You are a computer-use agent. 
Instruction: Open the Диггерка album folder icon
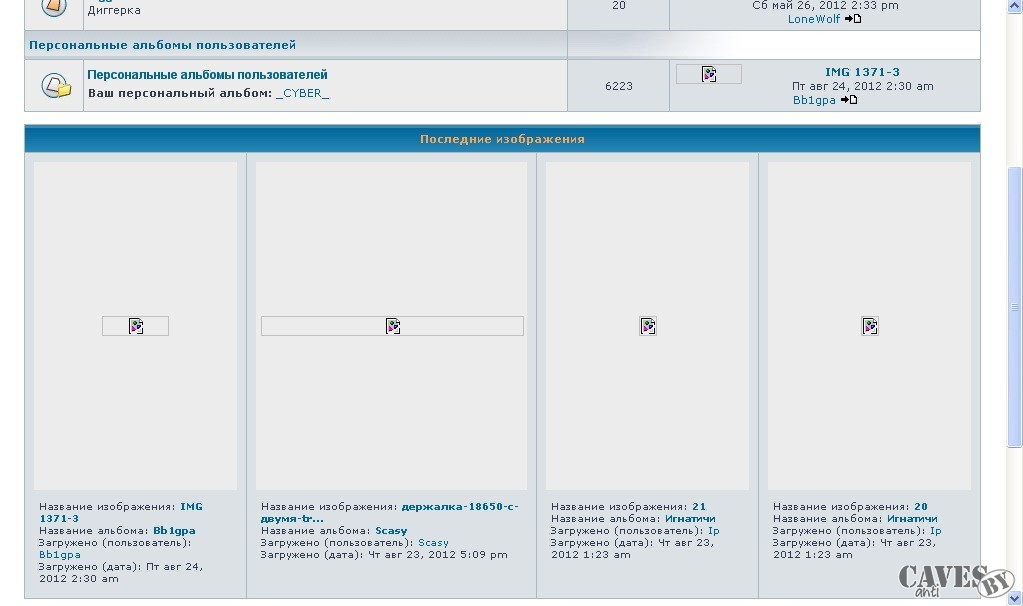pyautogui.click(x=54, y=7)
